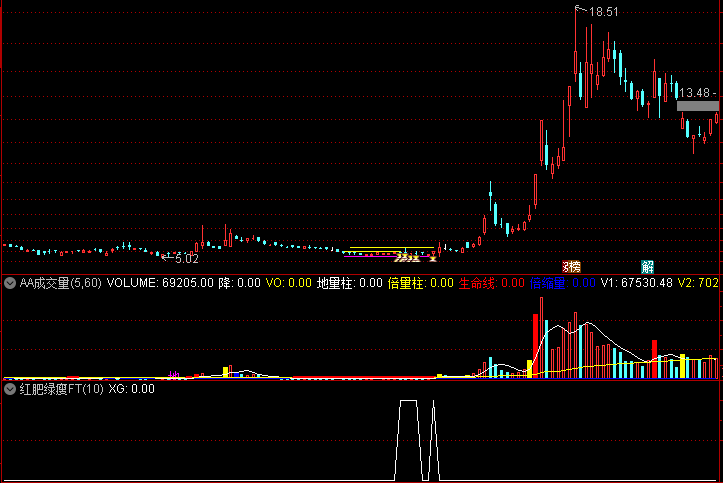Collapse the 红肥绿瘦FT indicator panel arrow
The height and width of the screenshot is (483, 723).
pos(10,389)
